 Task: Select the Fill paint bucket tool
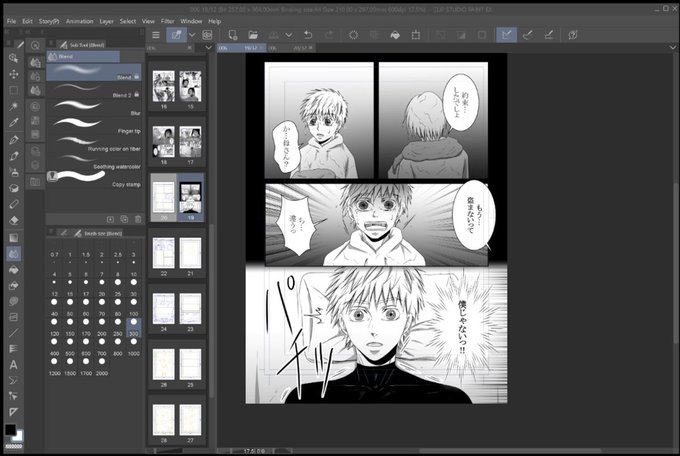coord(13,270)
